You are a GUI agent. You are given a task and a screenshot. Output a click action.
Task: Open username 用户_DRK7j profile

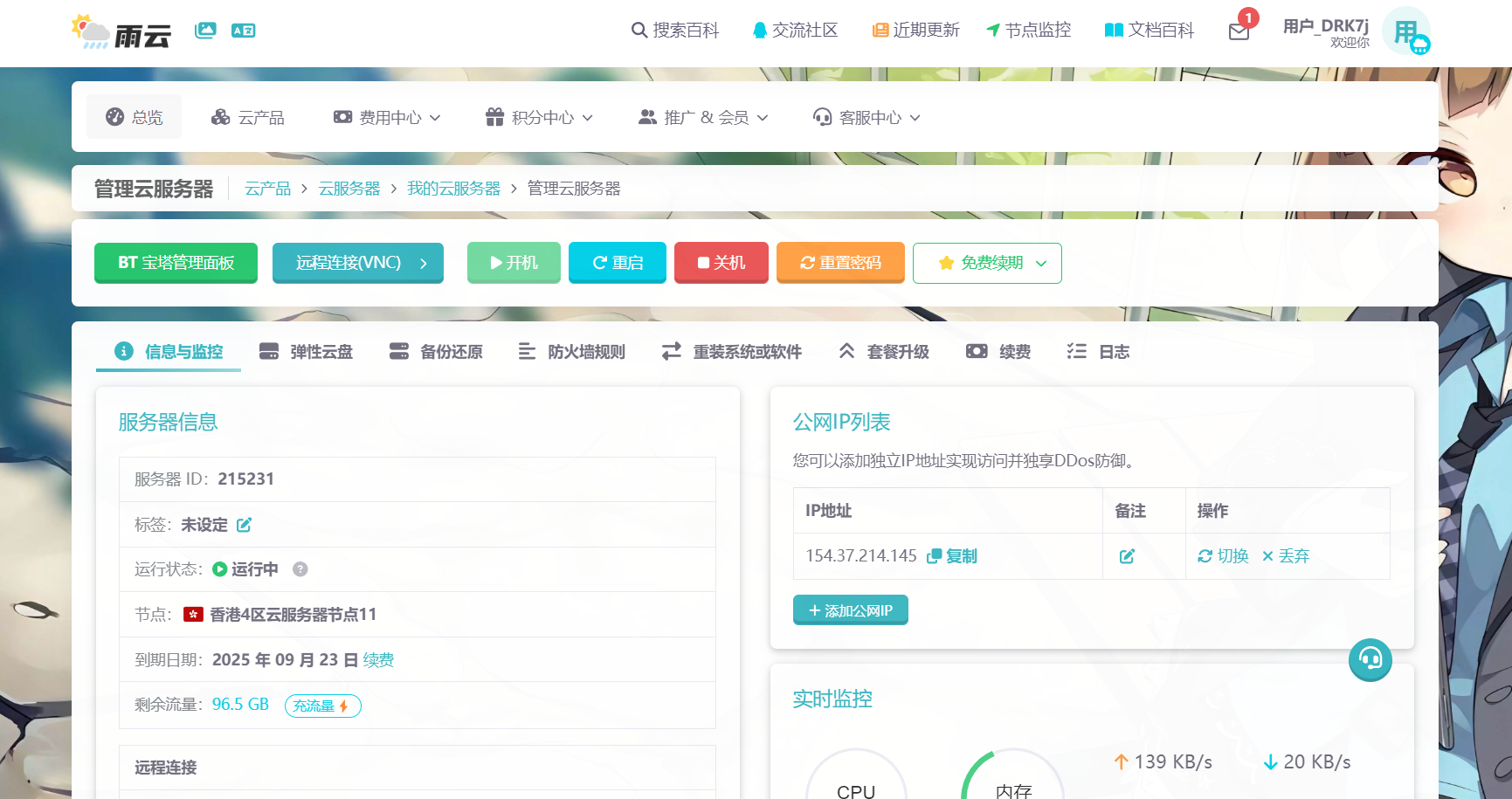click(1325, 26)
